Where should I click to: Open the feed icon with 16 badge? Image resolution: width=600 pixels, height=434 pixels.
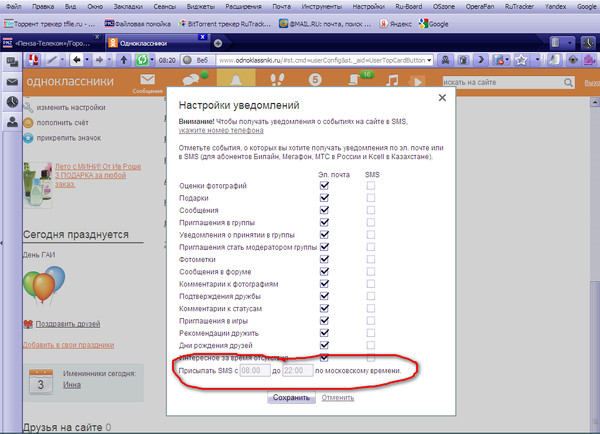click(354, 80)
